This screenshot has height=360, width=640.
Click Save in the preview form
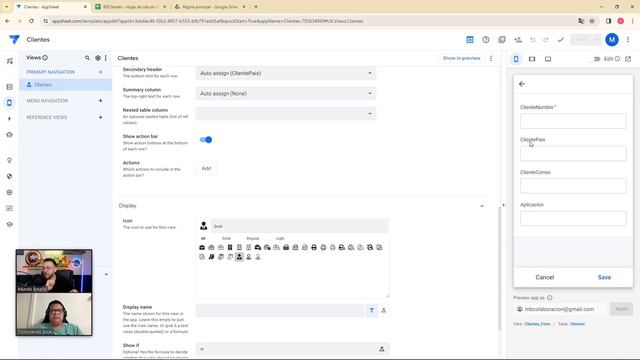pyautogui.click(x=604, y=278)
